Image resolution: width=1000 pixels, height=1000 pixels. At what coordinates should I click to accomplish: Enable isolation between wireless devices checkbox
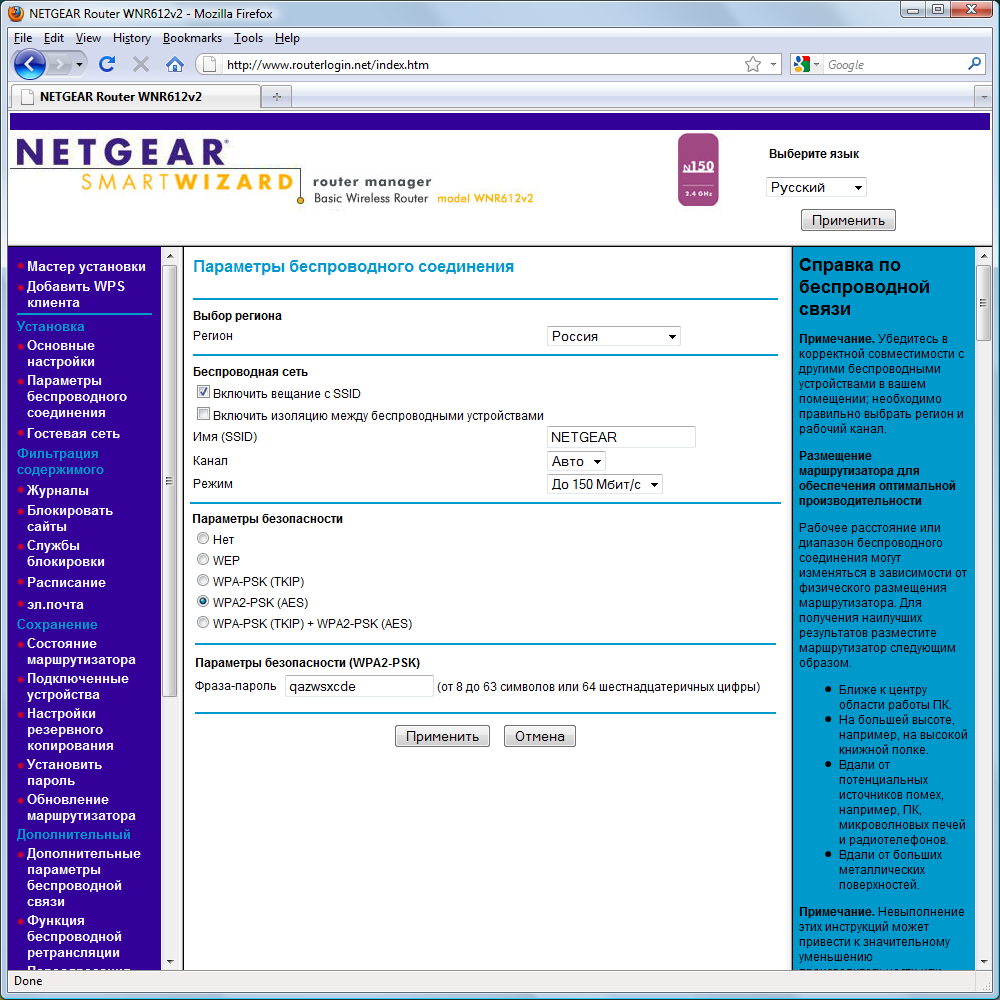(203, 414)
